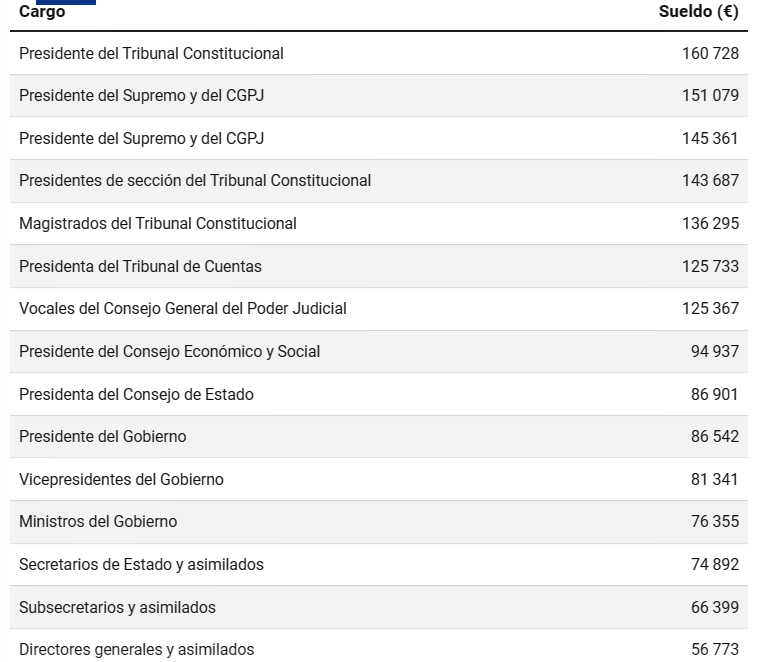Select Subsecretarios y asimilados row
Viewport: 760px width, 662px height.
click(x=379, y=607)
